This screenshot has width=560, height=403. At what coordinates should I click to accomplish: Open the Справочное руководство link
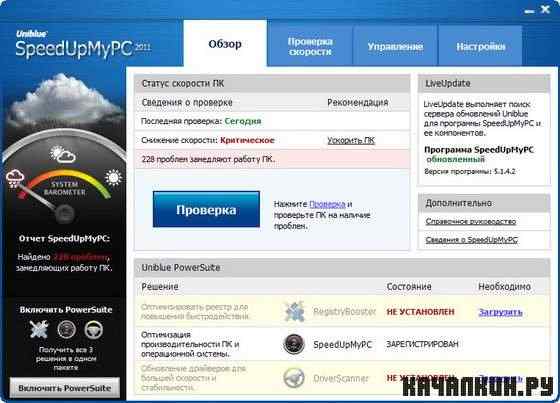coord(470,222)
